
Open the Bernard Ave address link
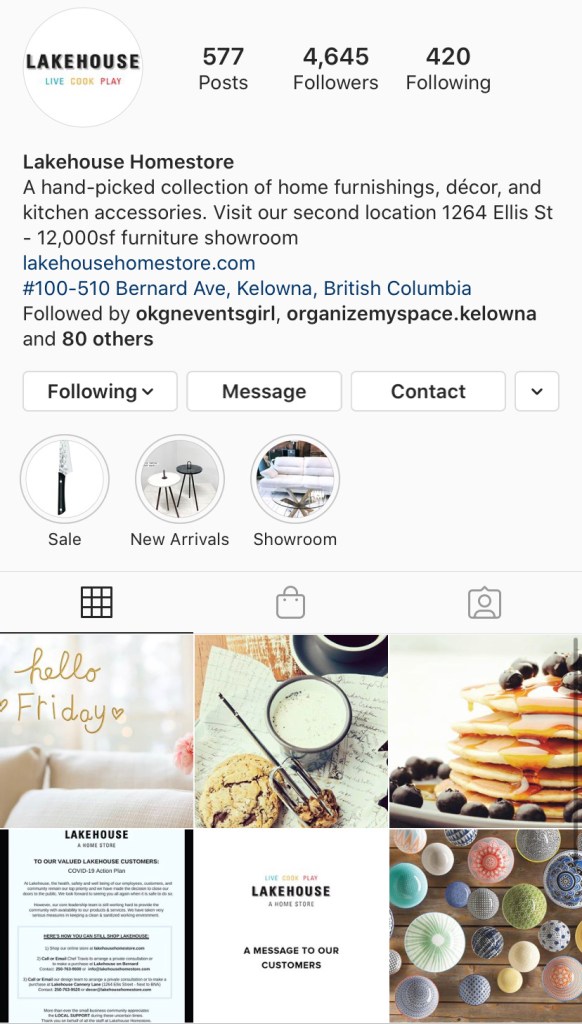click(x=247, y=288)
